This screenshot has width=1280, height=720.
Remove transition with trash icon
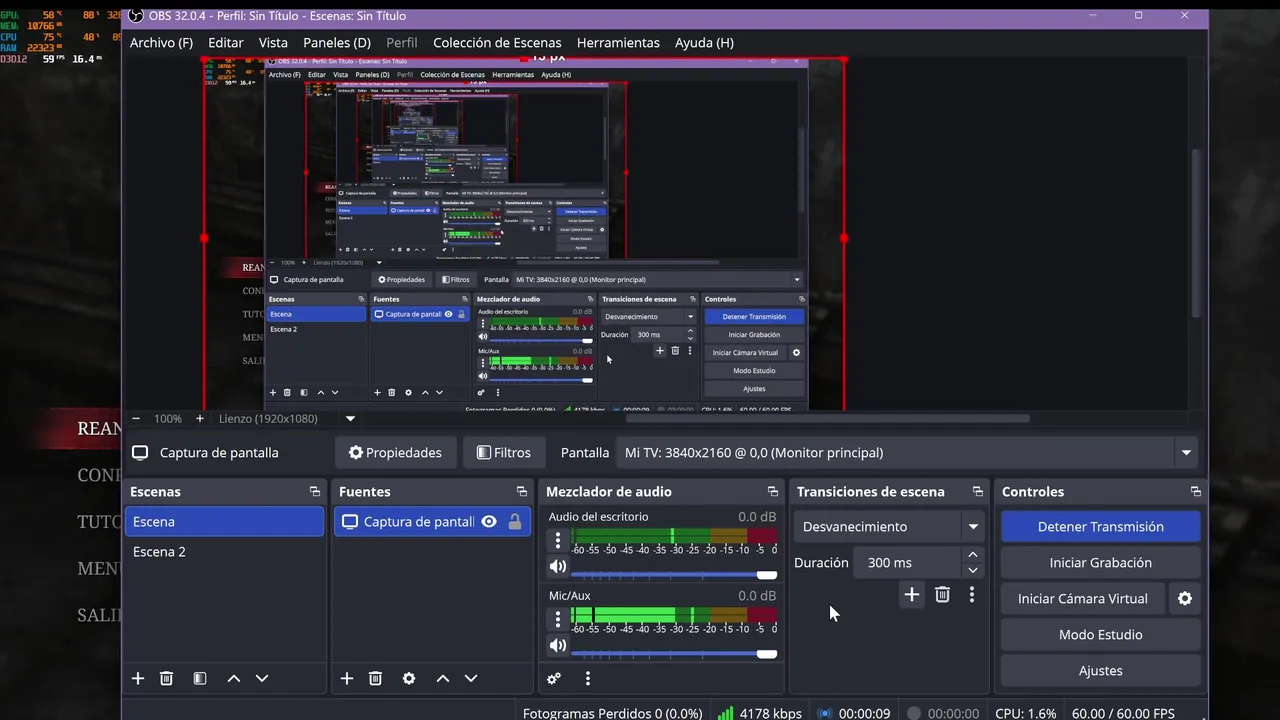(x=942, y=595)
